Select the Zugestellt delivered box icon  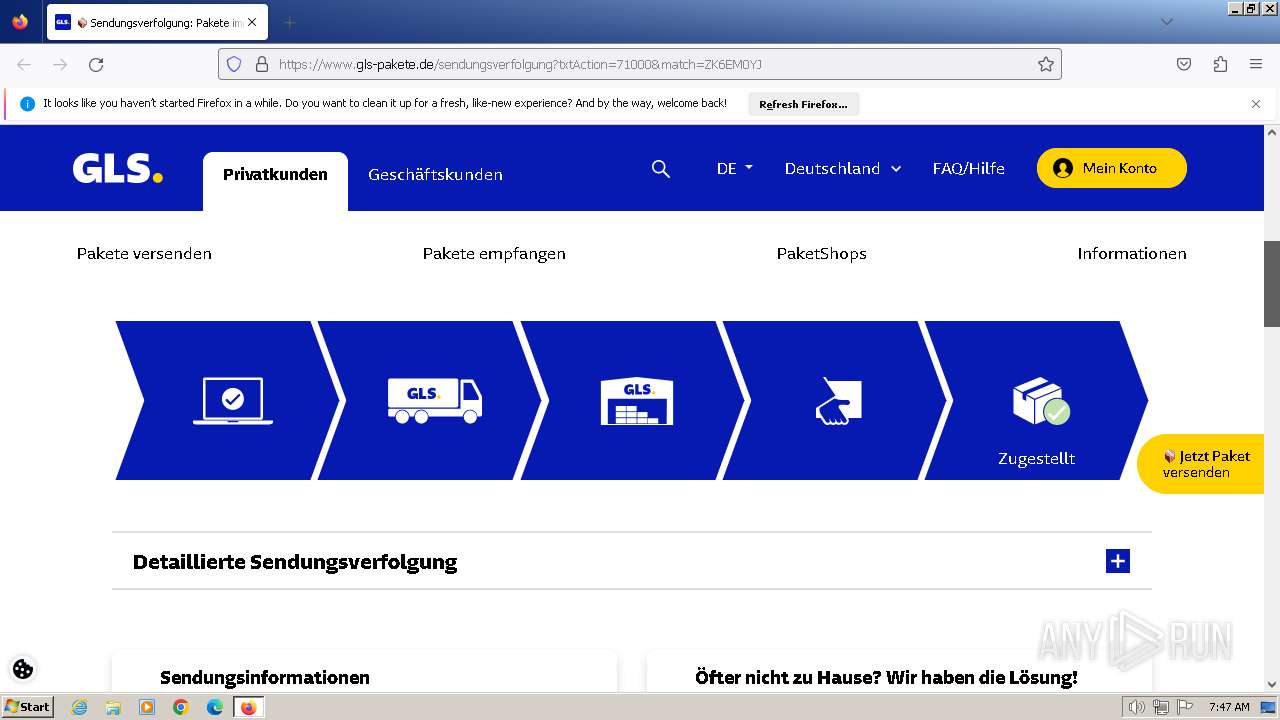pos(1041,401)
